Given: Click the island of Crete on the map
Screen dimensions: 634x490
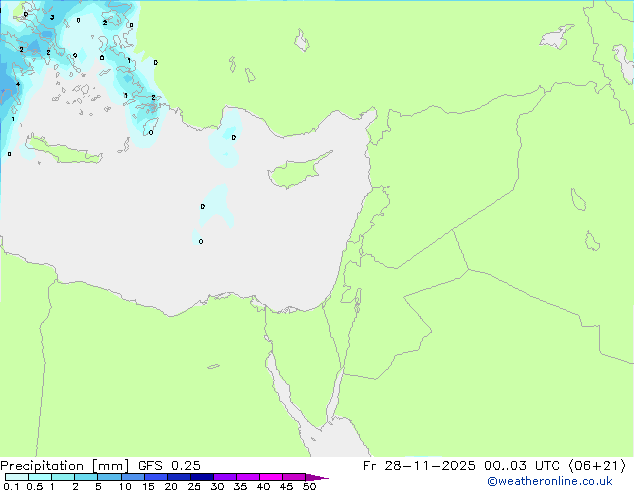Looking at the screenshot, I should (x=65, y=150).
